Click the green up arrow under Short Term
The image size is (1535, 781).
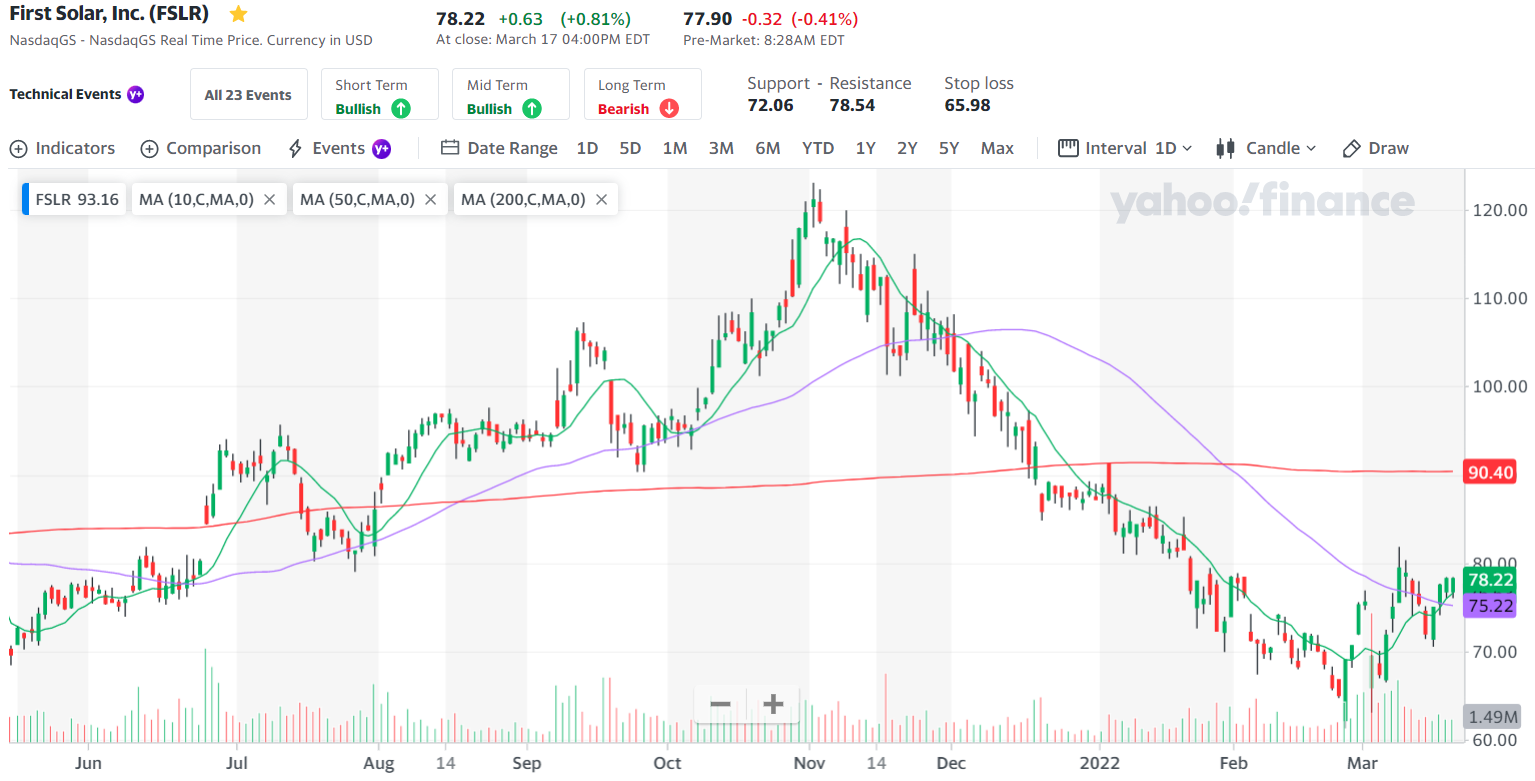pos(401,109)
